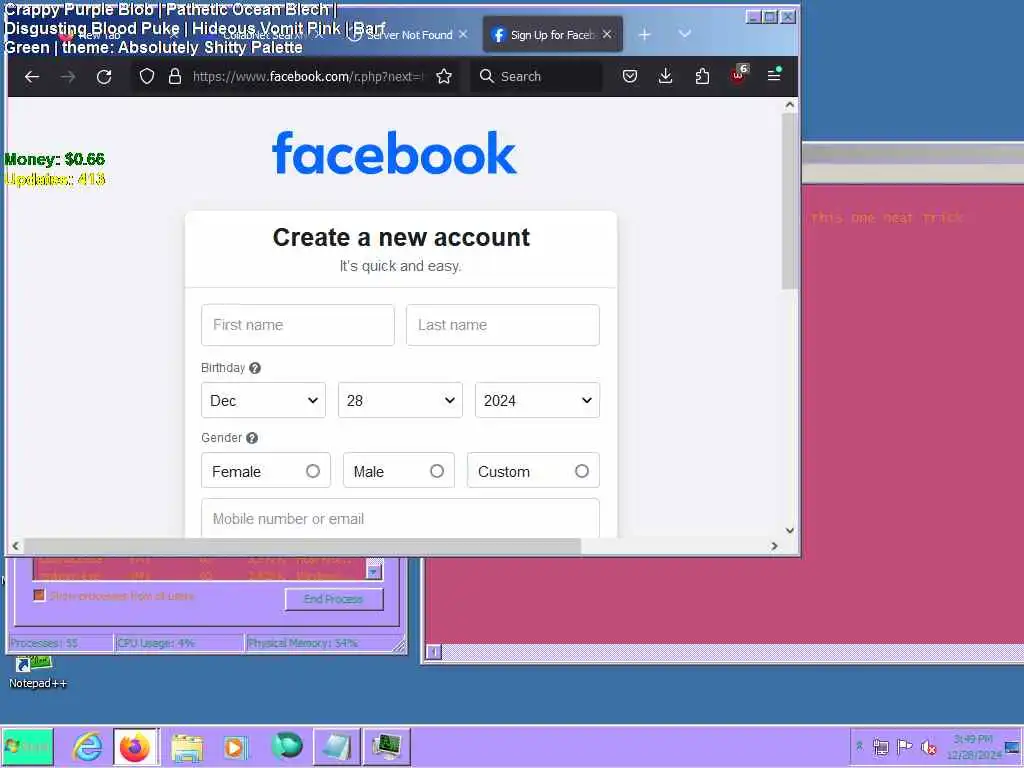Open Internet Explorer from taskbar

click(88, 746)
